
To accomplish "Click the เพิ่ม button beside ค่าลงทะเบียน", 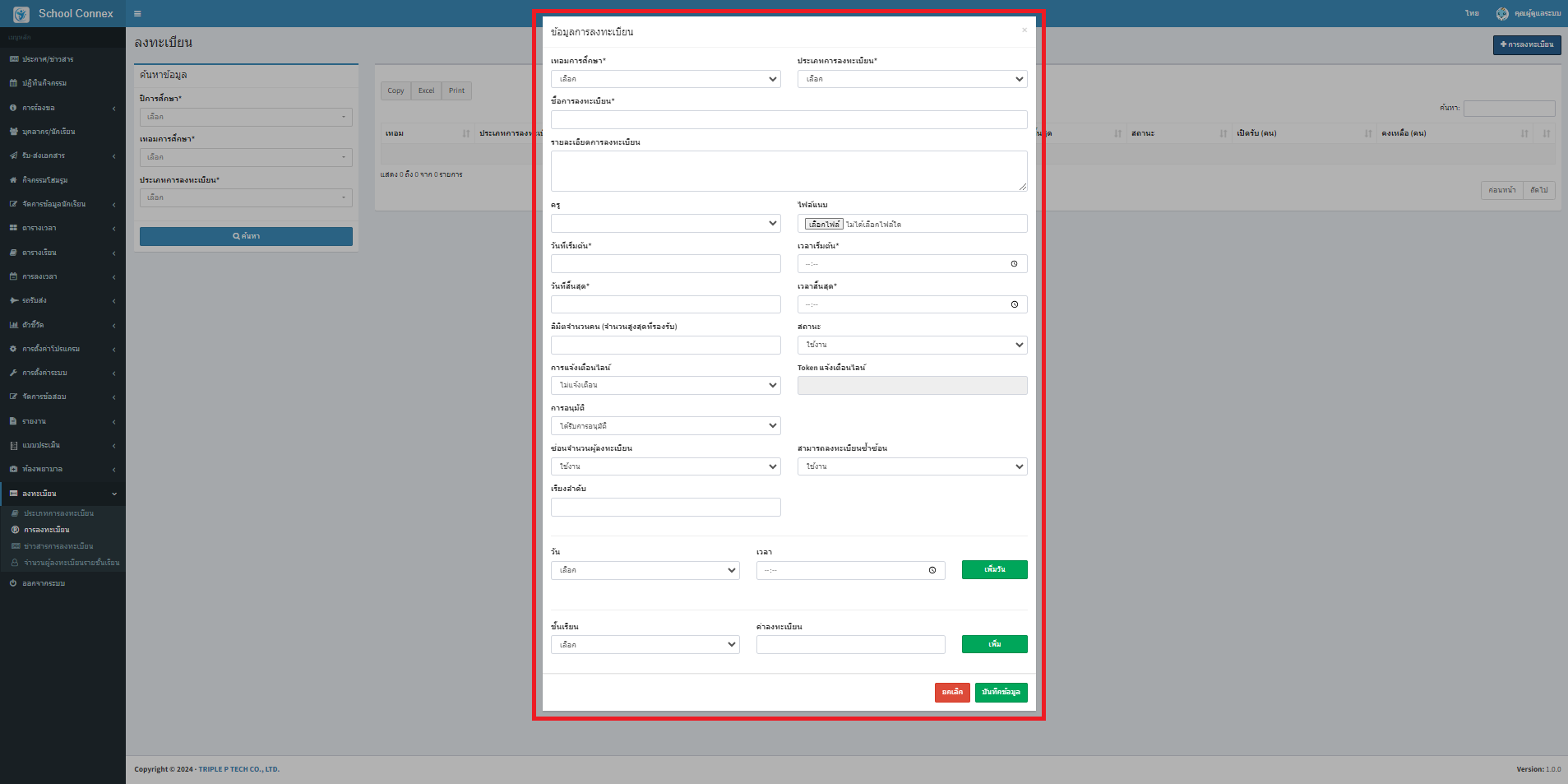I will pyautogui.click(x=995, y=644).
